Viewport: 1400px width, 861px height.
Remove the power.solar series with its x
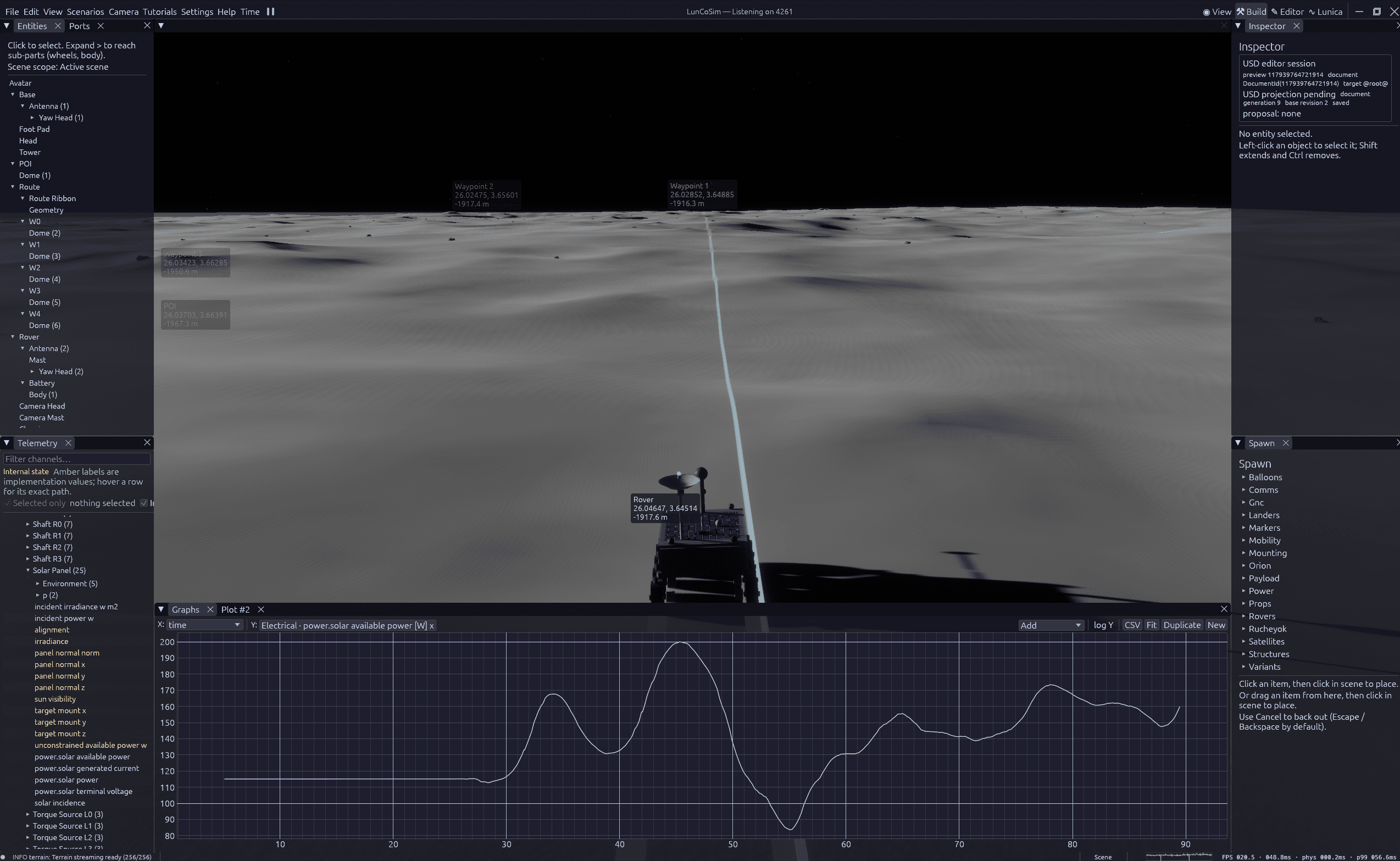click(431, 625)
